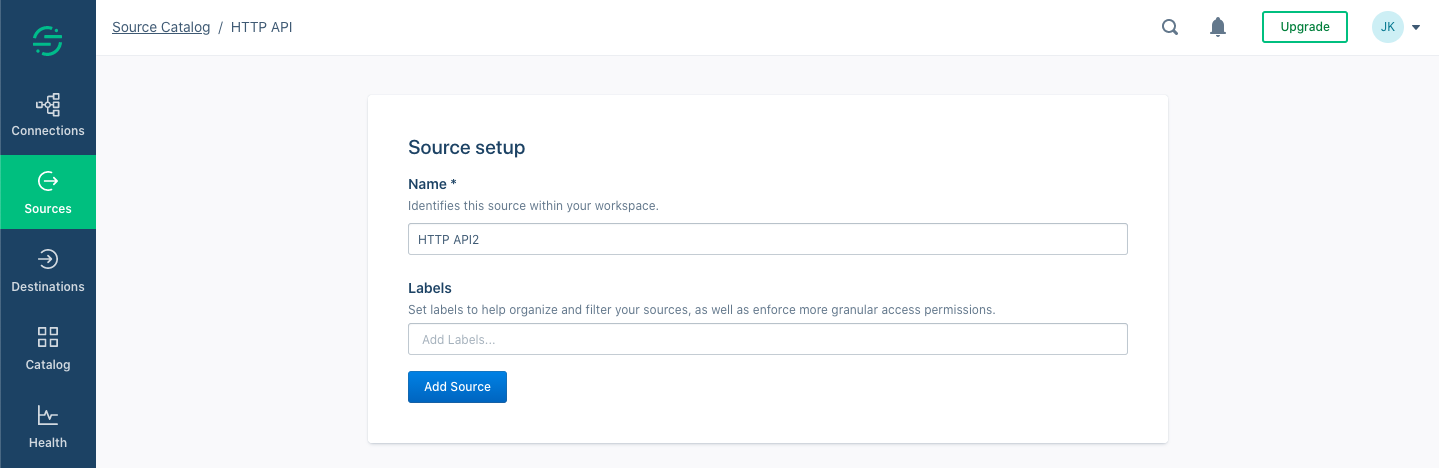
Task: Expand the account menu caret beside JK
Action: [x=1417, y=28]
